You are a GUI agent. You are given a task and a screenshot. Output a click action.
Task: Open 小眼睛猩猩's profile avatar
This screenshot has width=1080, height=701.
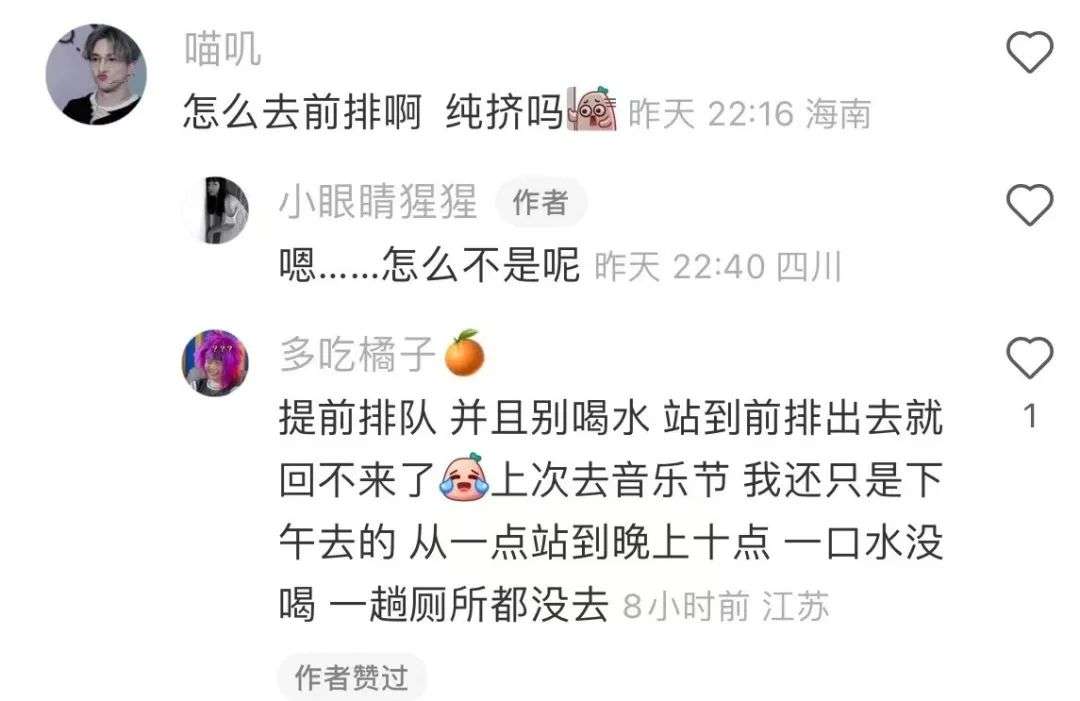tap(215, 209)
